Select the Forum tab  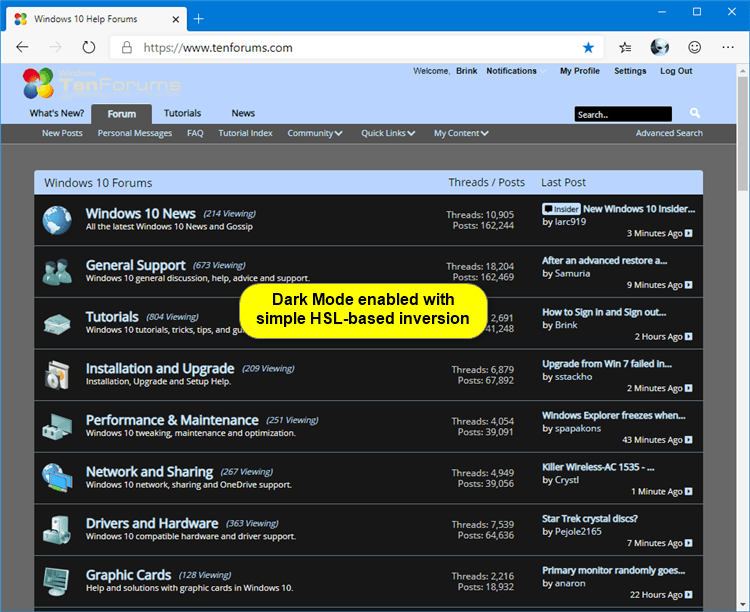pos(121,114)
